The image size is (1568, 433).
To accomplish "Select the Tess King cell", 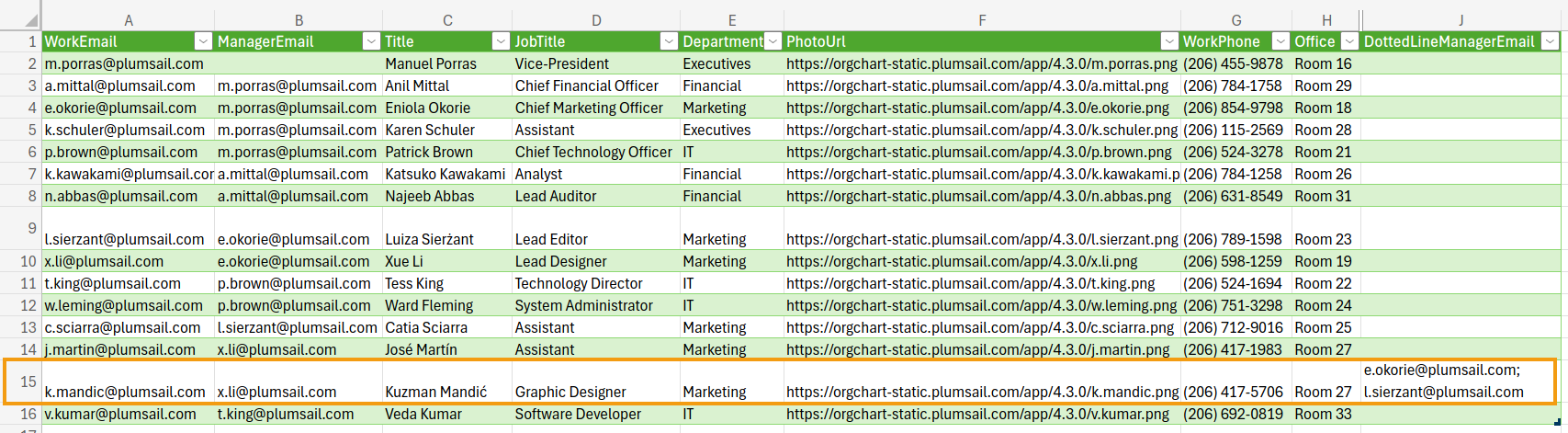I will [x=446, y=283].
